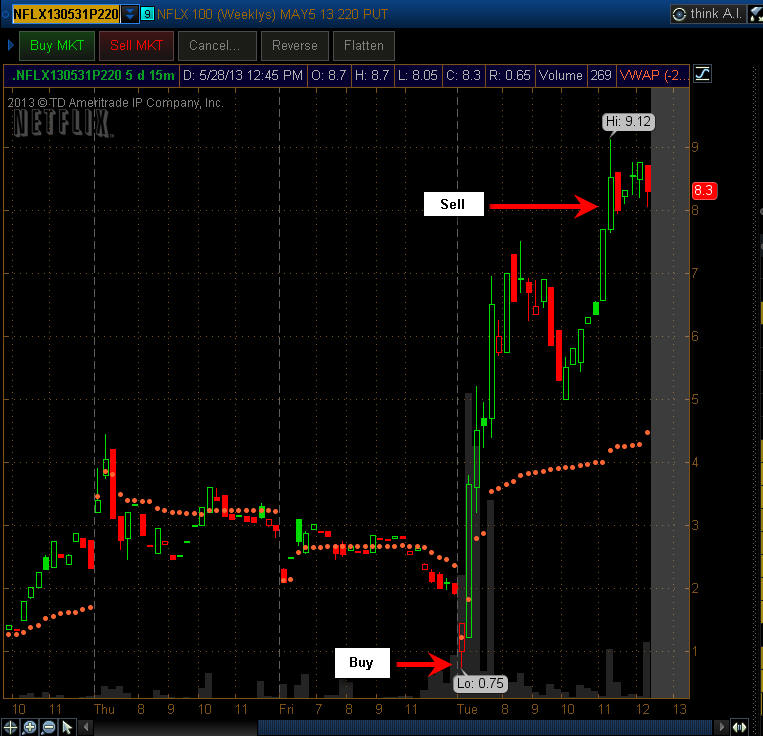Click the NFLX 100 (Weeklys) description text
763x736 pixels.
[272, 14]
